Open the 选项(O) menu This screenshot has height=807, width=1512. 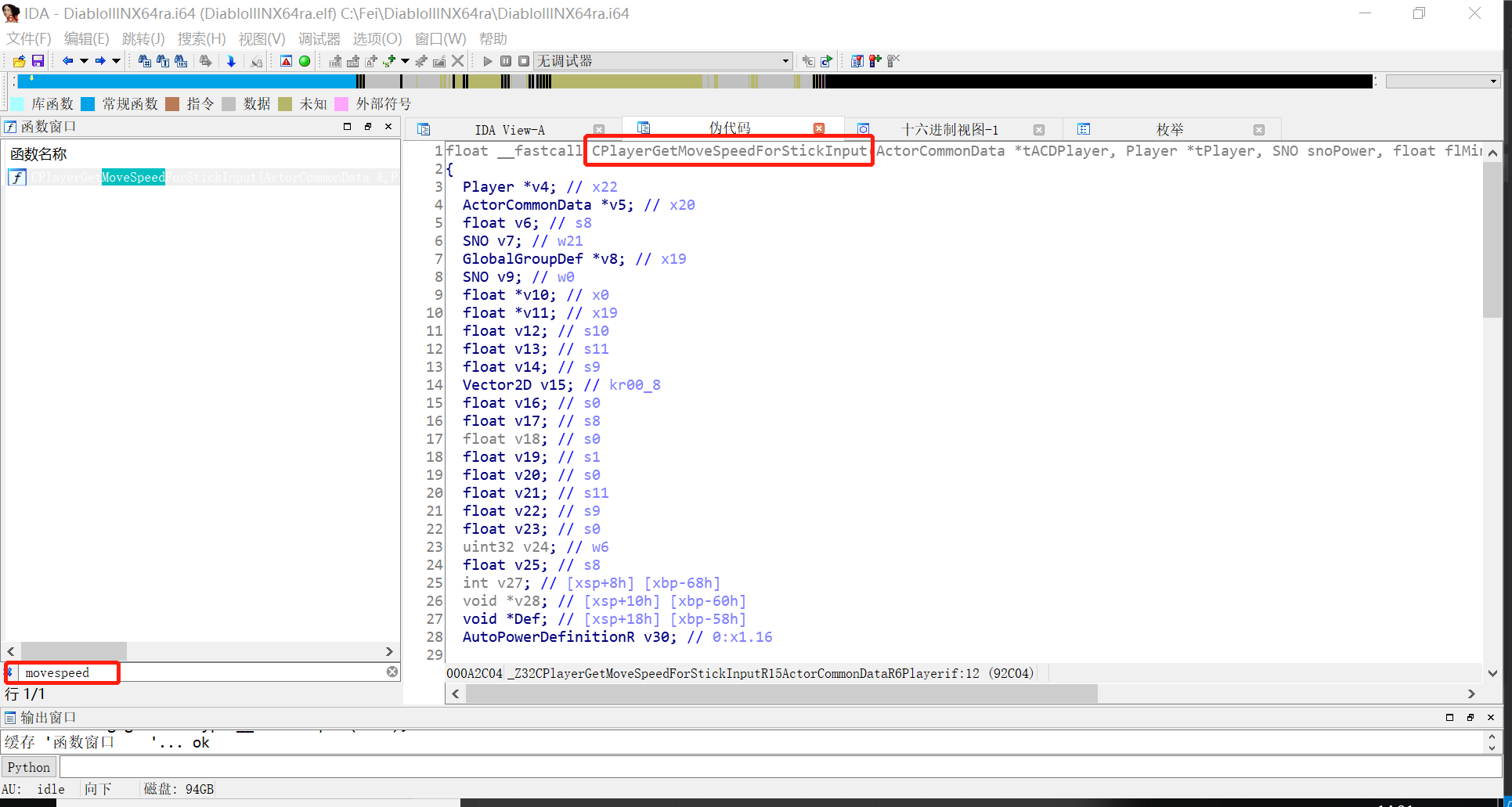(x=377, y=38)
